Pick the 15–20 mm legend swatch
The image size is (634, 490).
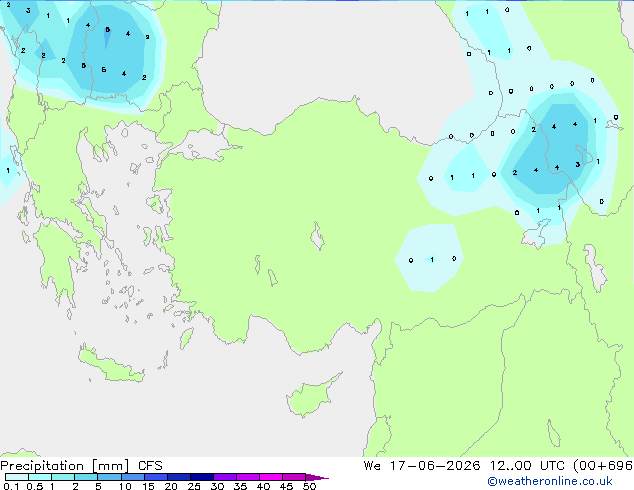click(156, 477)
